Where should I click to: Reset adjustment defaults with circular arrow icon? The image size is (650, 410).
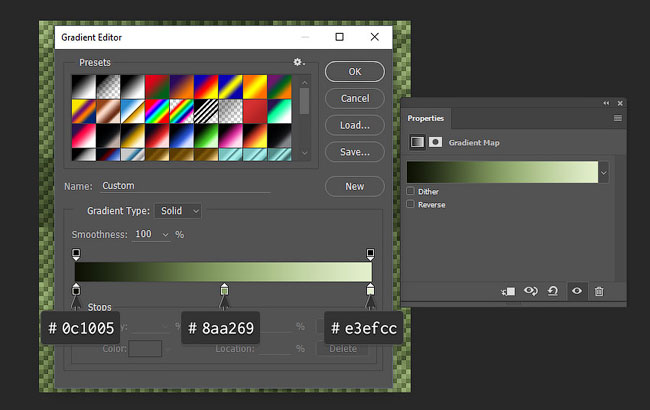pyautogui.click(x=553, y=291)
